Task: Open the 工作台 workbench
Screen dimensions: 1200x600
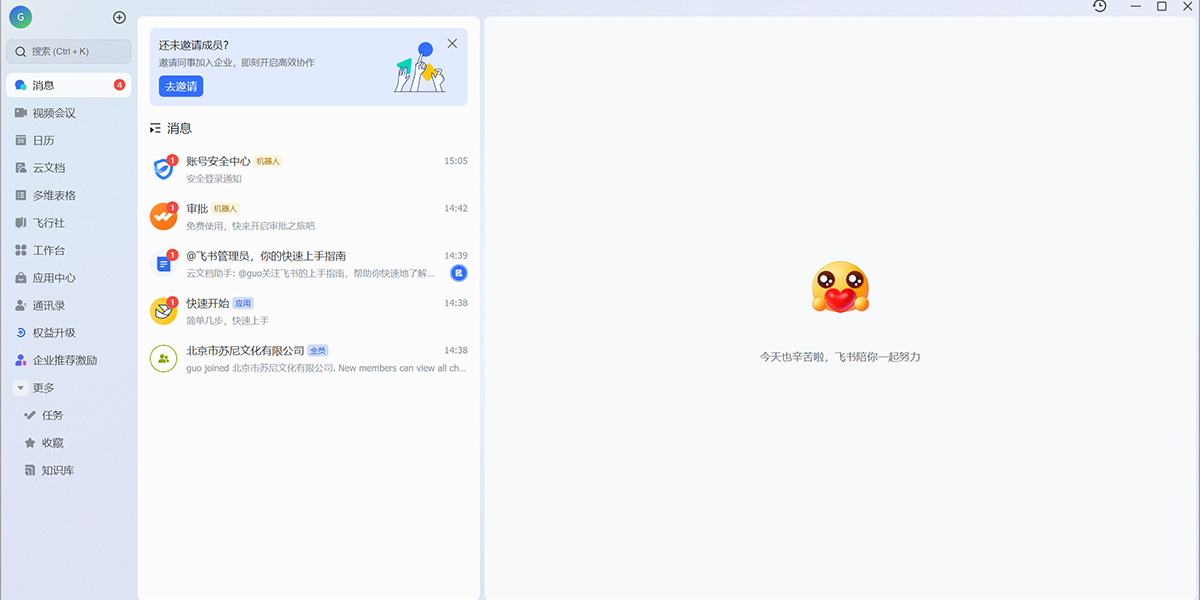Action: [48, 251]
